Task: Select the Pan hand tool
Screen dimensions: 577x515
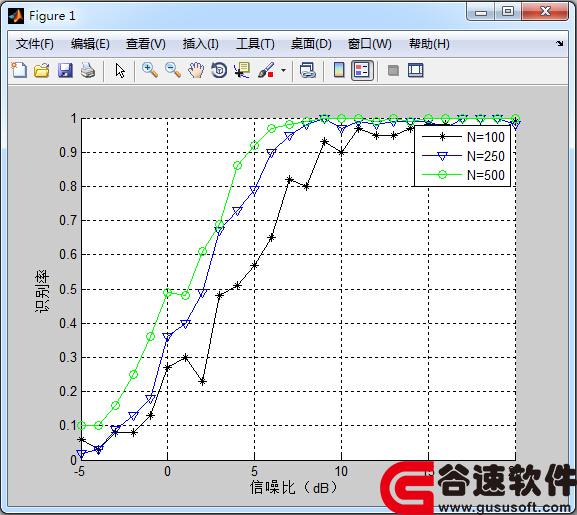Action: 196,70
